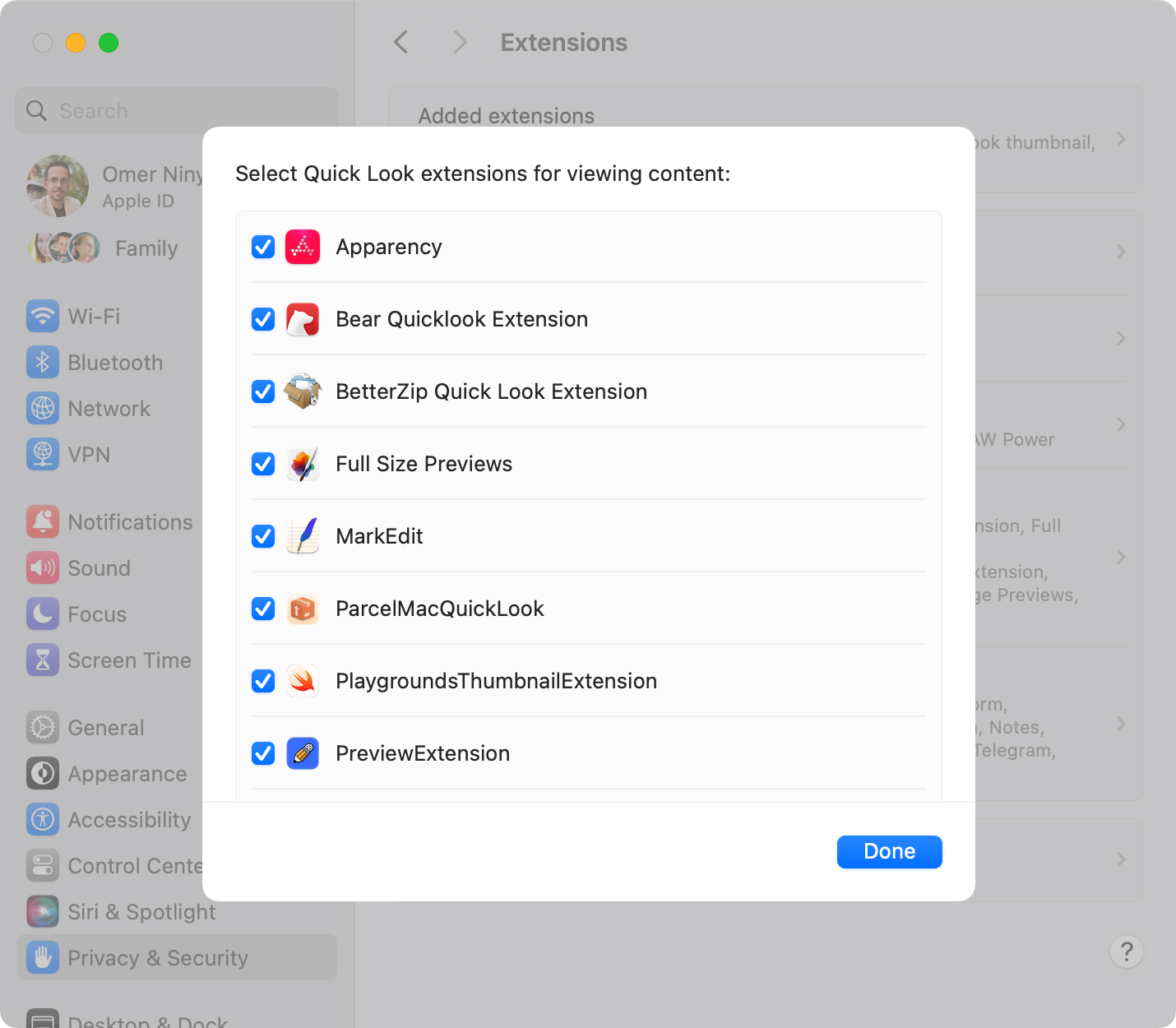Open Sound settings in sidebar
The height and width of the screenshot is (1028, 1176).
tap(177, 568)
